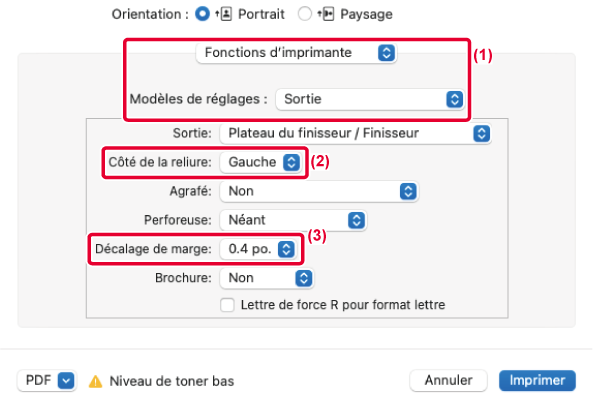
Task: Enable Lettre de force R pour format lettre
Action: pos(227,305)
